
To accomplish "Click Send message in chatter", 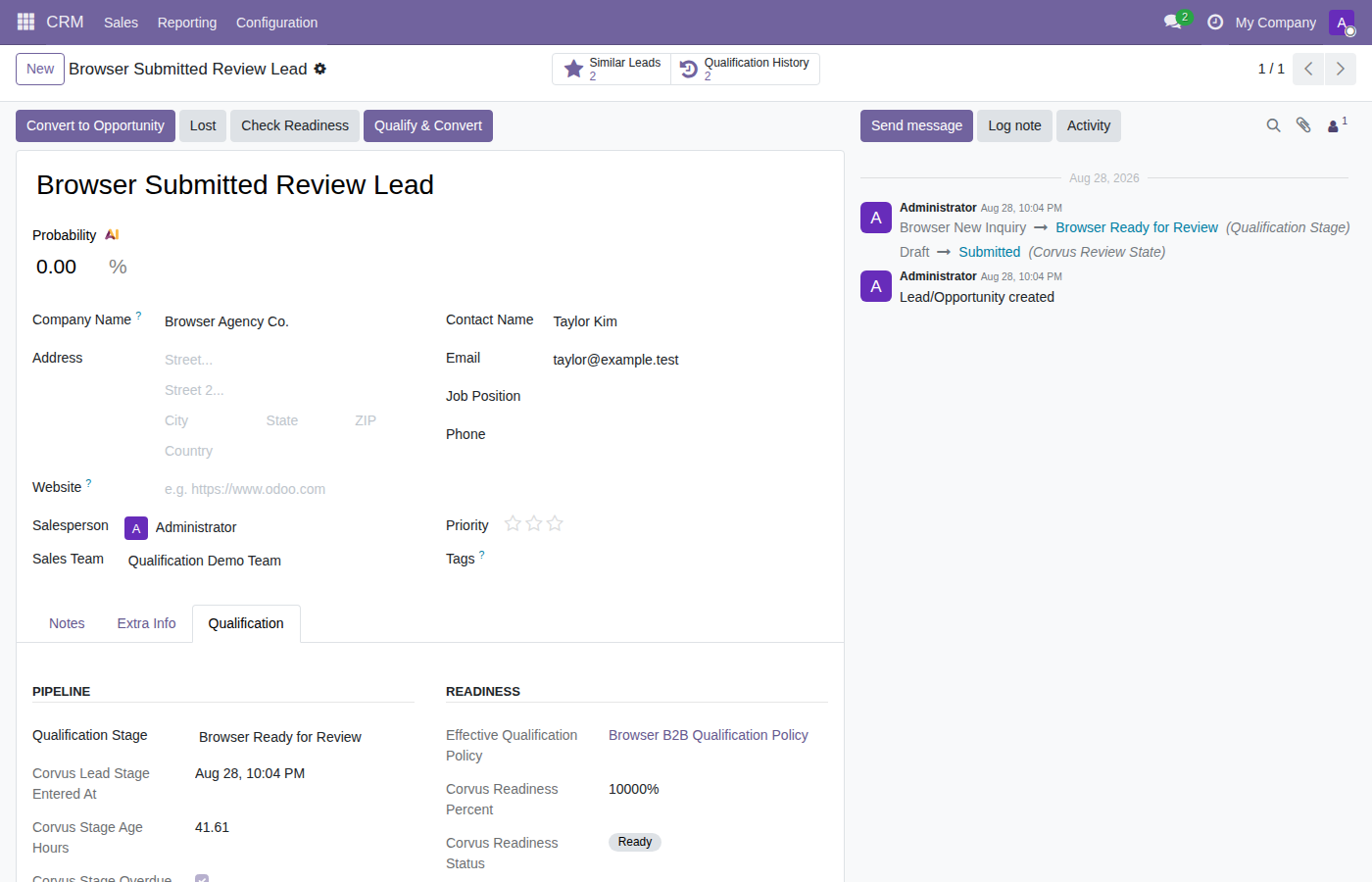I will click(916, 125).
